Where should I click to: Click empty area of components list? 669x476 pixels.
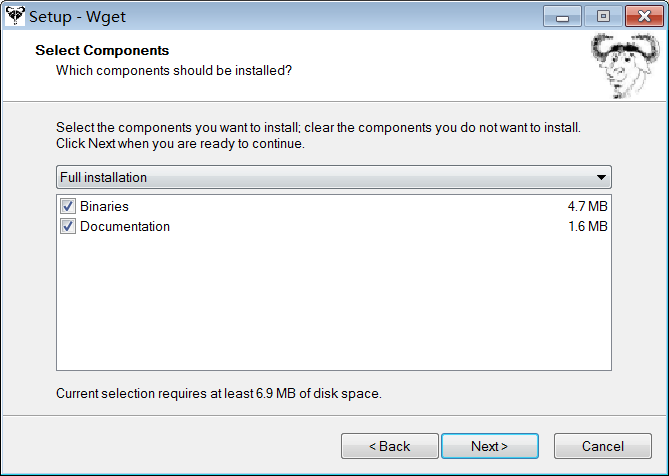[x=334, y=303]
